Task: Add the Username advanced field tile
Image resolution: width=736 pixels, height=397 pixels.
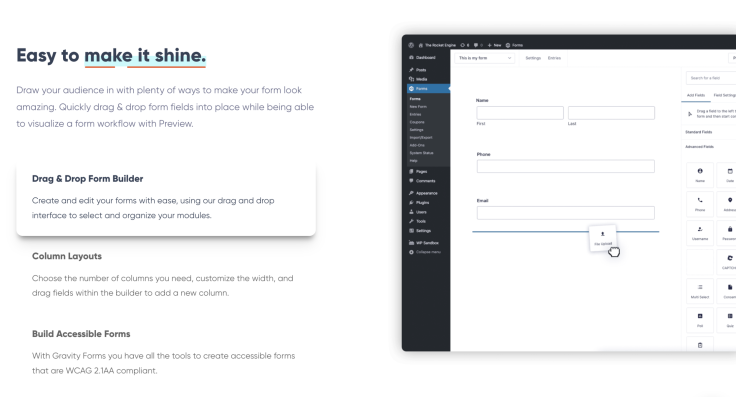Action: coord(700,233)
